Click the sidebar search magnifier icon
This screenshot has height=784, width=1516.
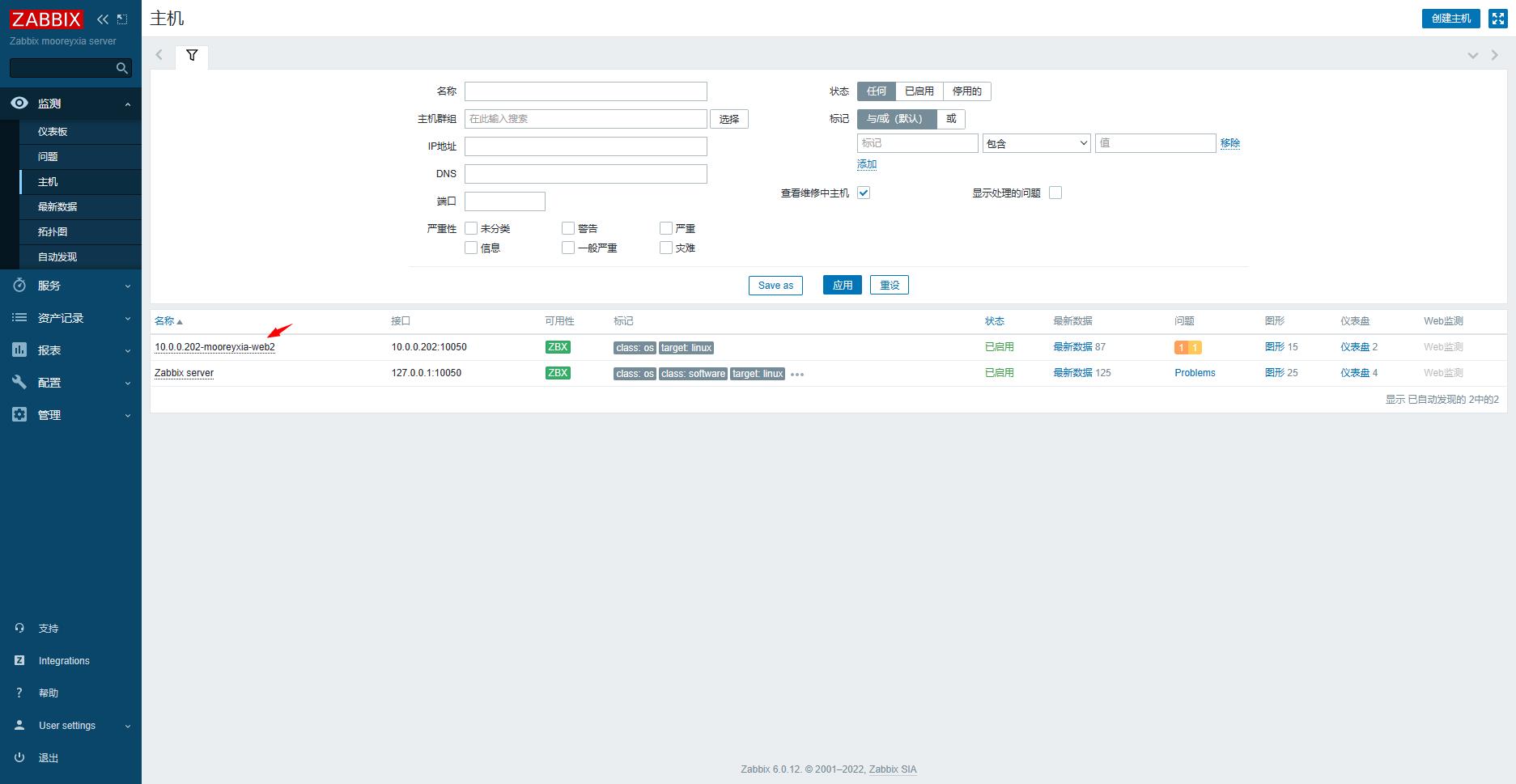(x=122, y=68)
